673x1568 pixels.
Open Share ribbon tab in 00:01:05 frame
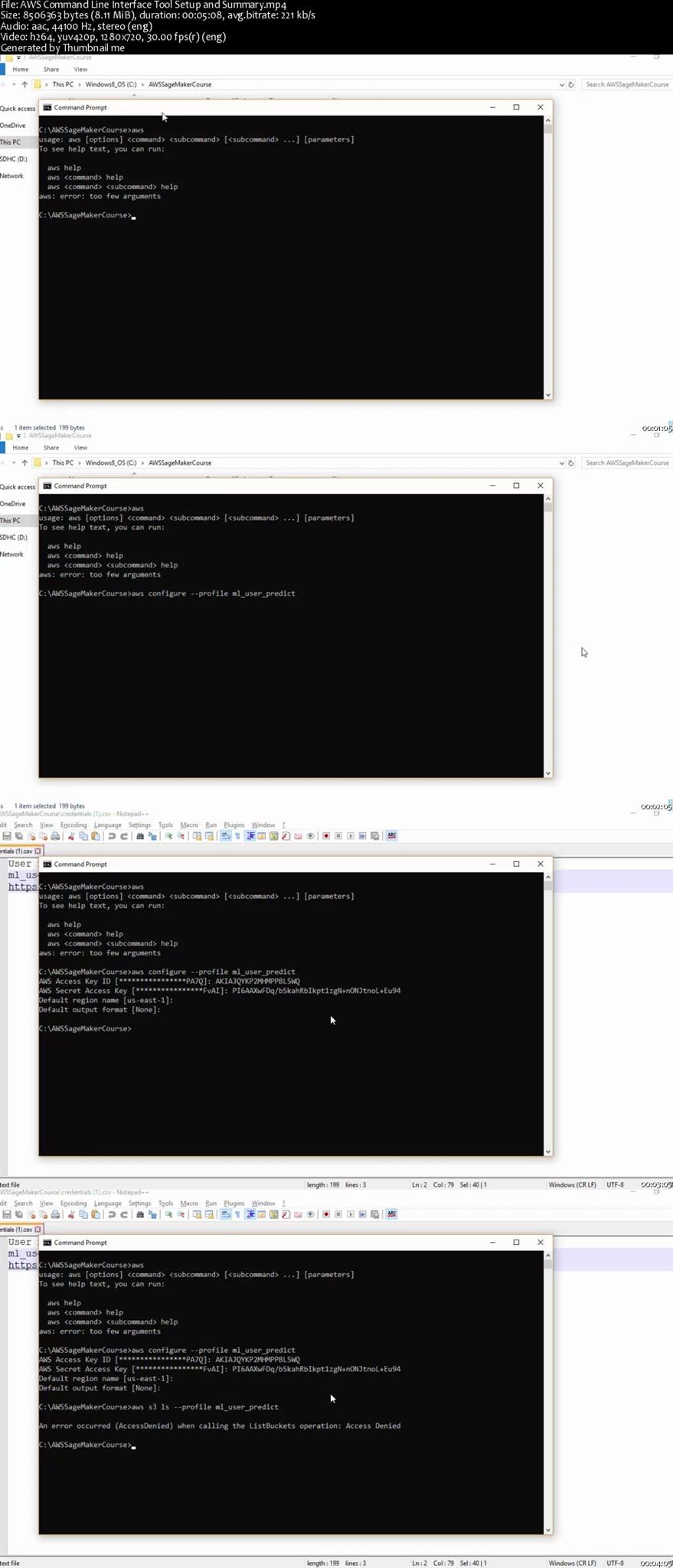pos(51,70)
